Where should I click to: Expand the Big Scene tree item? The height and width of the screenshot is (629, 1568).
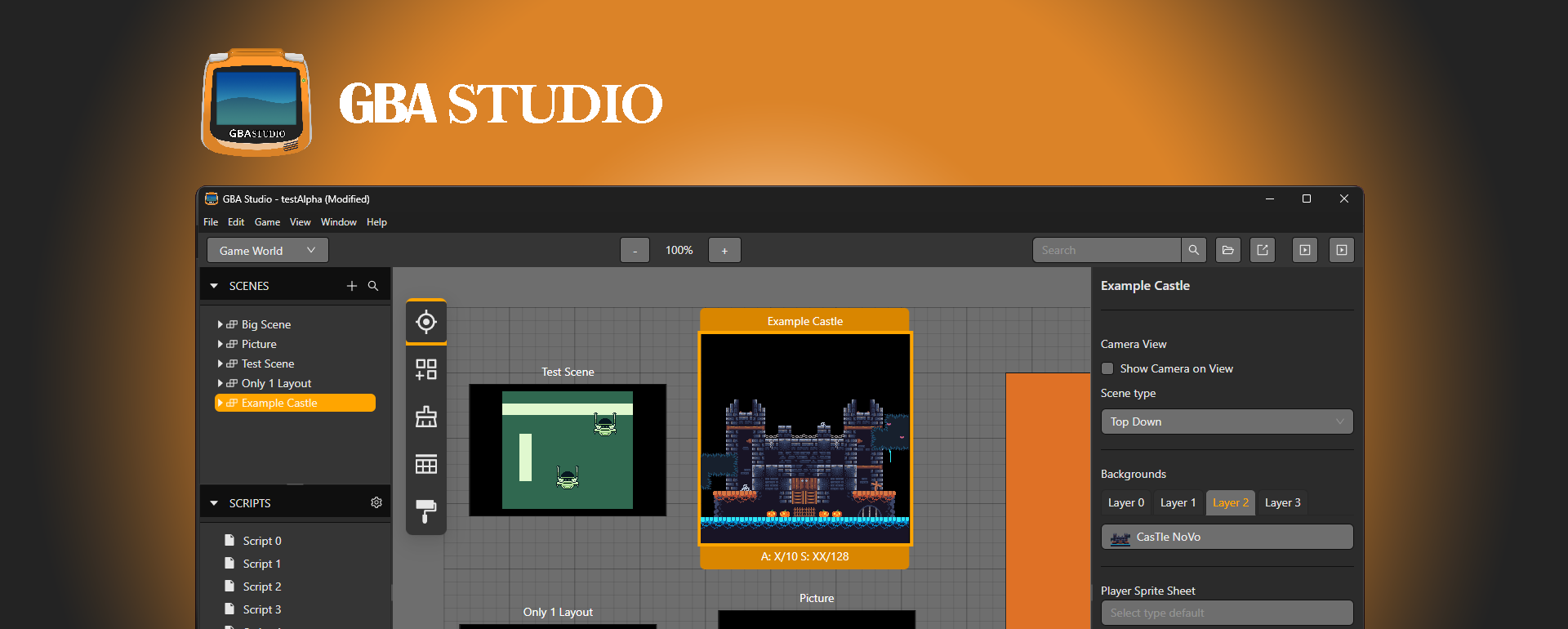coord(220,324)
